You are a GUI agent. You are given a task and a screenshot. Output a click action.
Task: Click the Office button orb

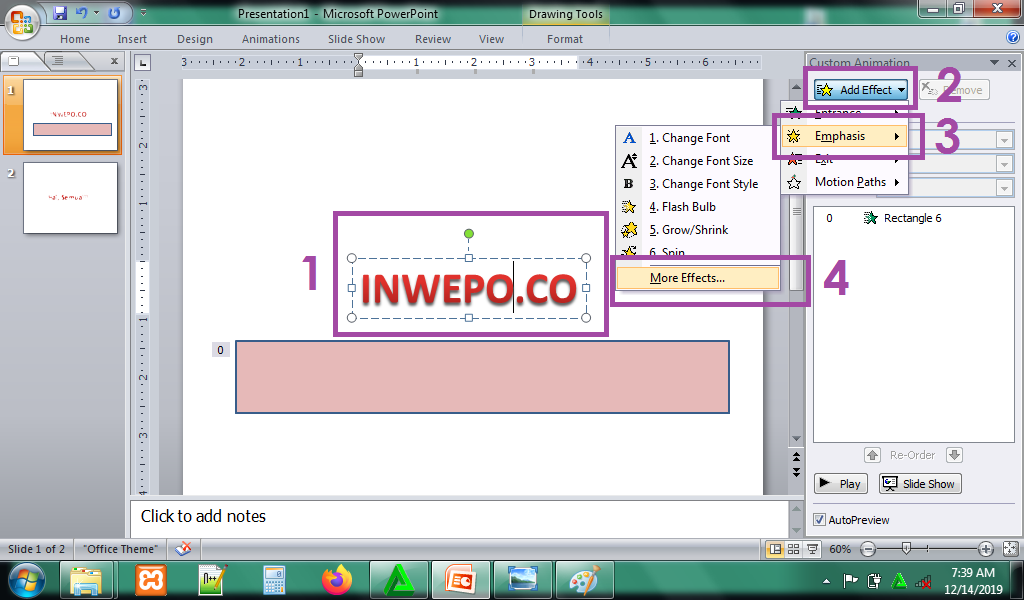click(22, 22)
